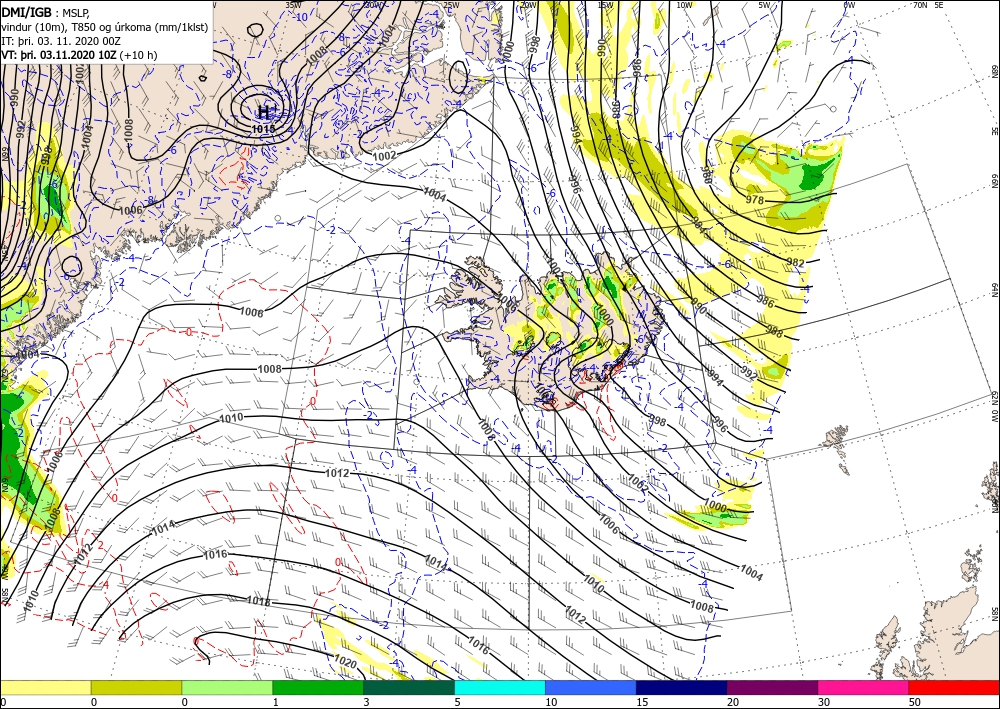Screen dimensions: 1000x709
Task: Click the legend value '30'
Action: [824, 703]
